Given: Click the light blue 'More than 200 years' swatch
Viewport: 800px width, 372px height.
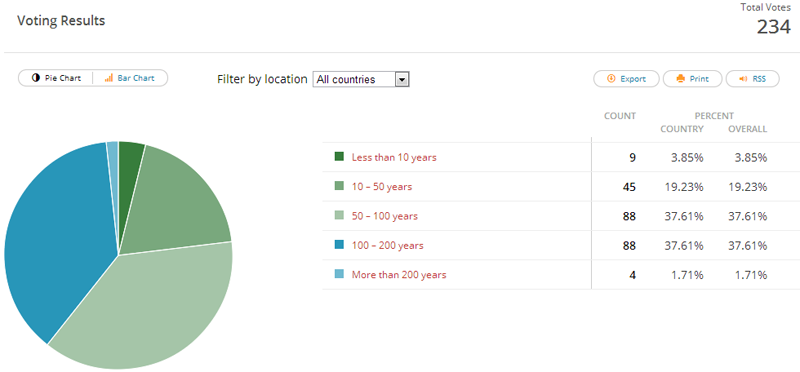Looking at the screenshot, I should coord(339,274).
